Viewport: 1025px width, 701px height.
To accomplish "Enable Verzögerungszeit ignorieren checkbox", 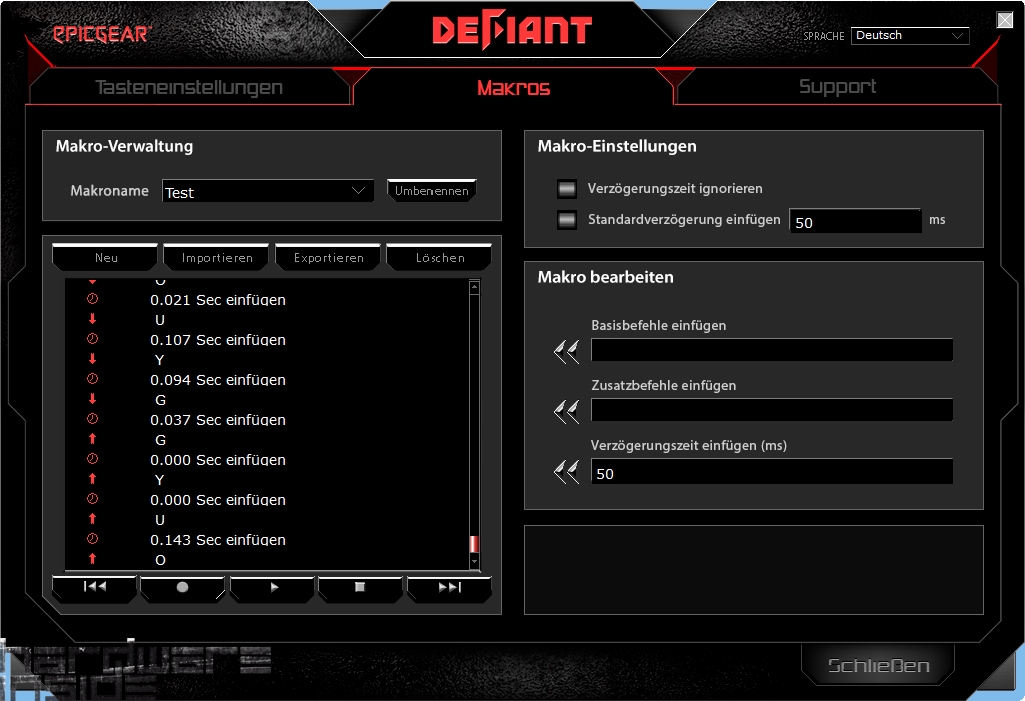I will (567, 189).
